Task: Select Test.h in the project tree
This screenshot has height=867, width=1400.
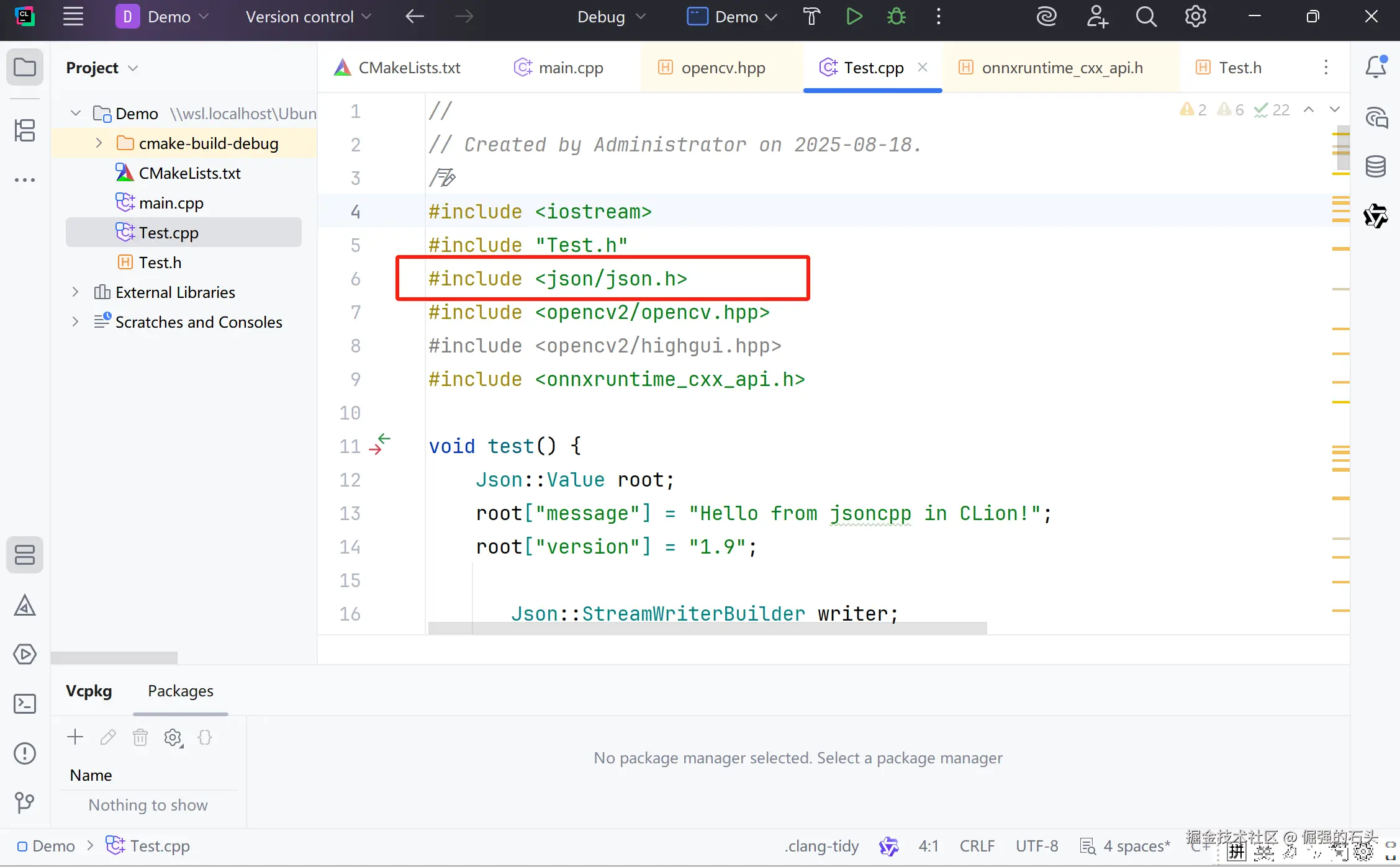Action: pyautogui.click(x=160, y=263)
